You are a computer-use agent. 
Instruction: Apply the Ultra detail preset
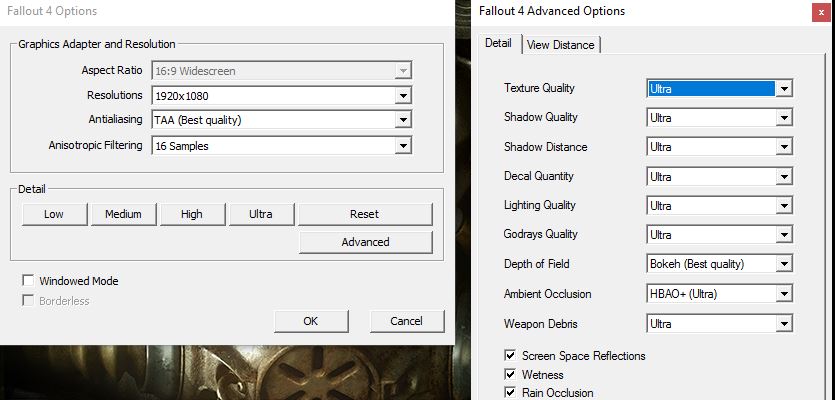(260, 214)
